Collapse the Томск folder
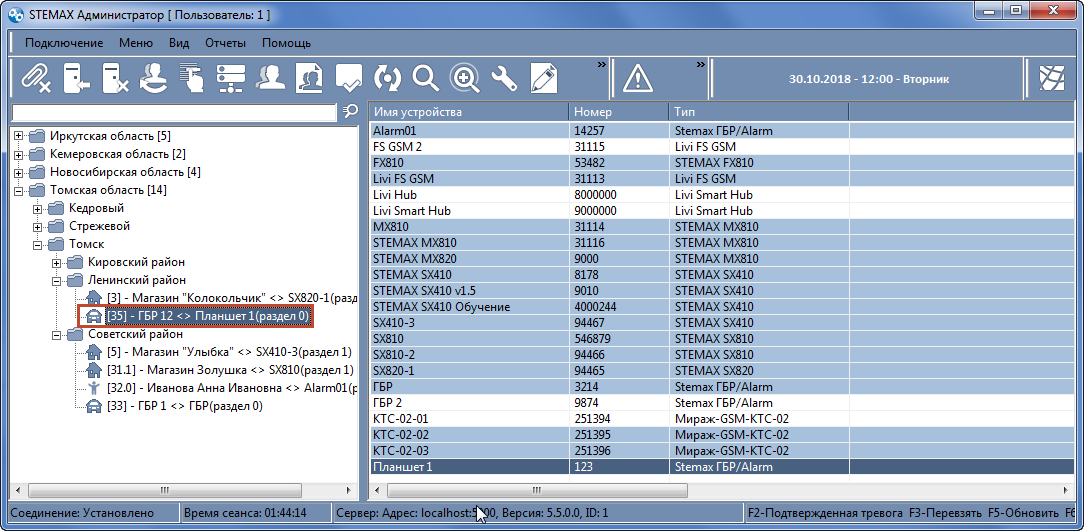Screen dimensions: 1084x531 pos(38,244)
